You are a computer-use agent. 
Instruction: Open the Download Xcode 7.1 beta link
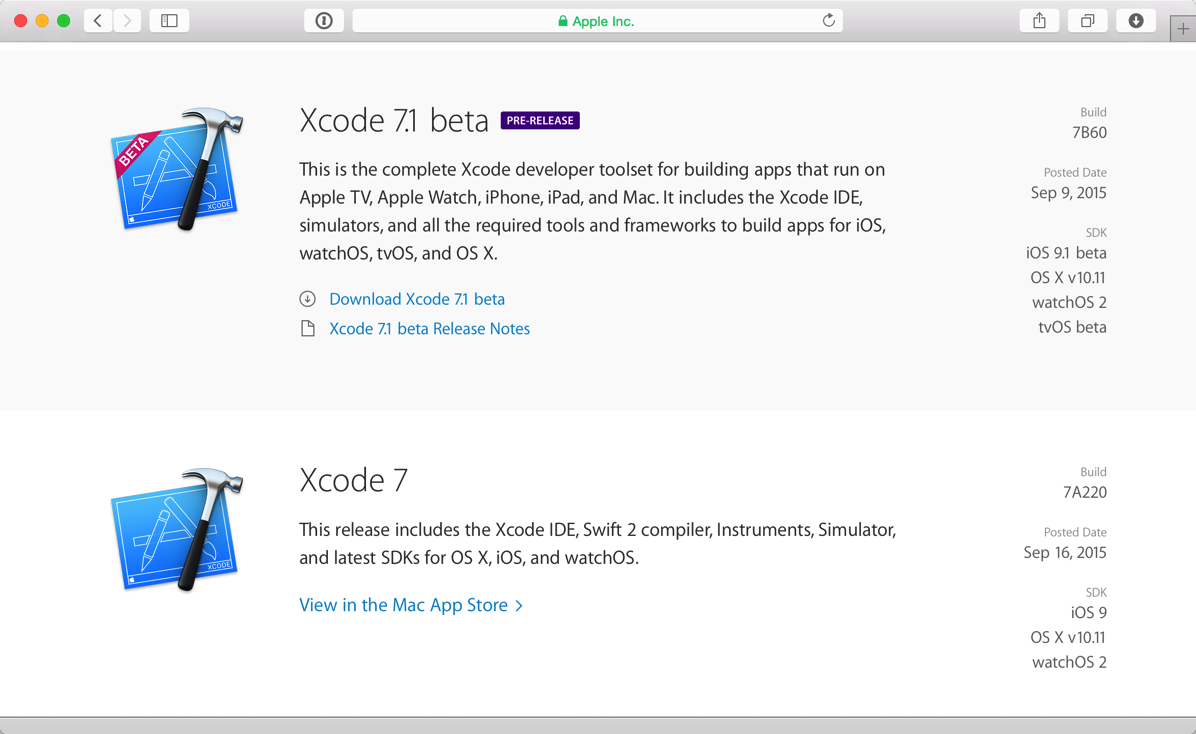tap(416, 298)
